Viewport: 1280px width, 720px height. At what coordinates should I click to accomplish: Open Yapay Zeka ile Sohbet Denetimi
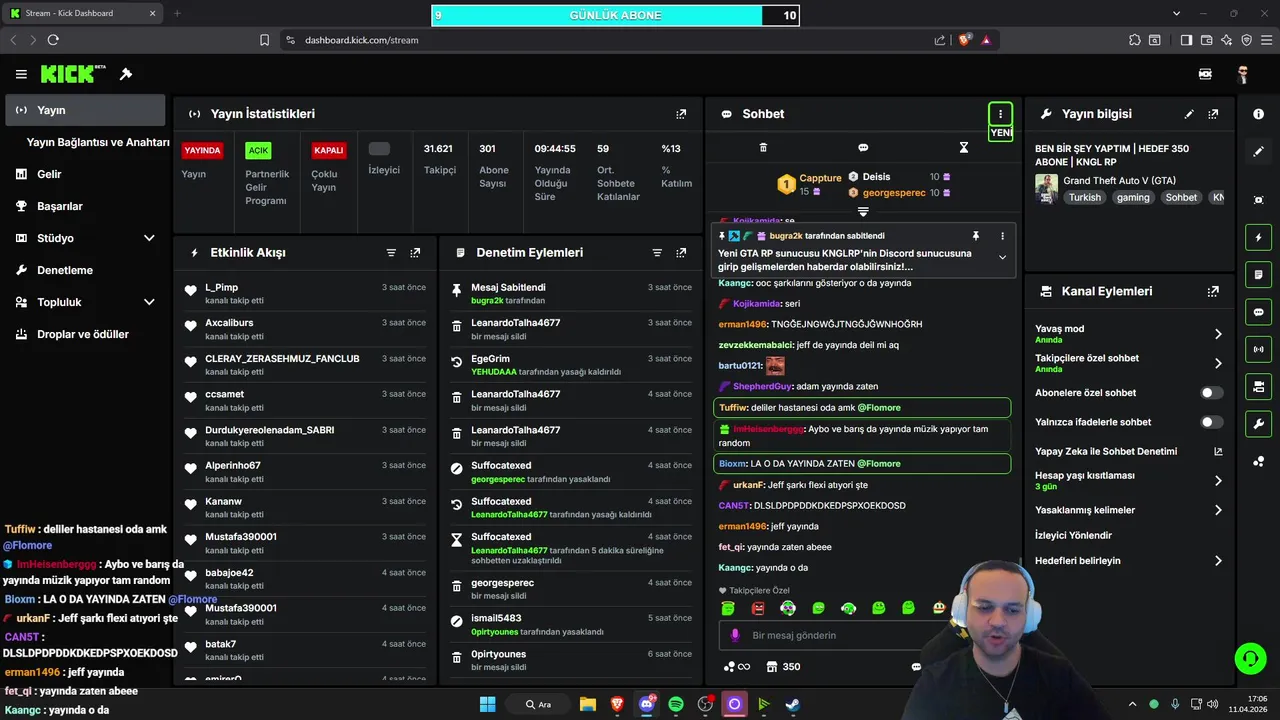[1129, 451]
